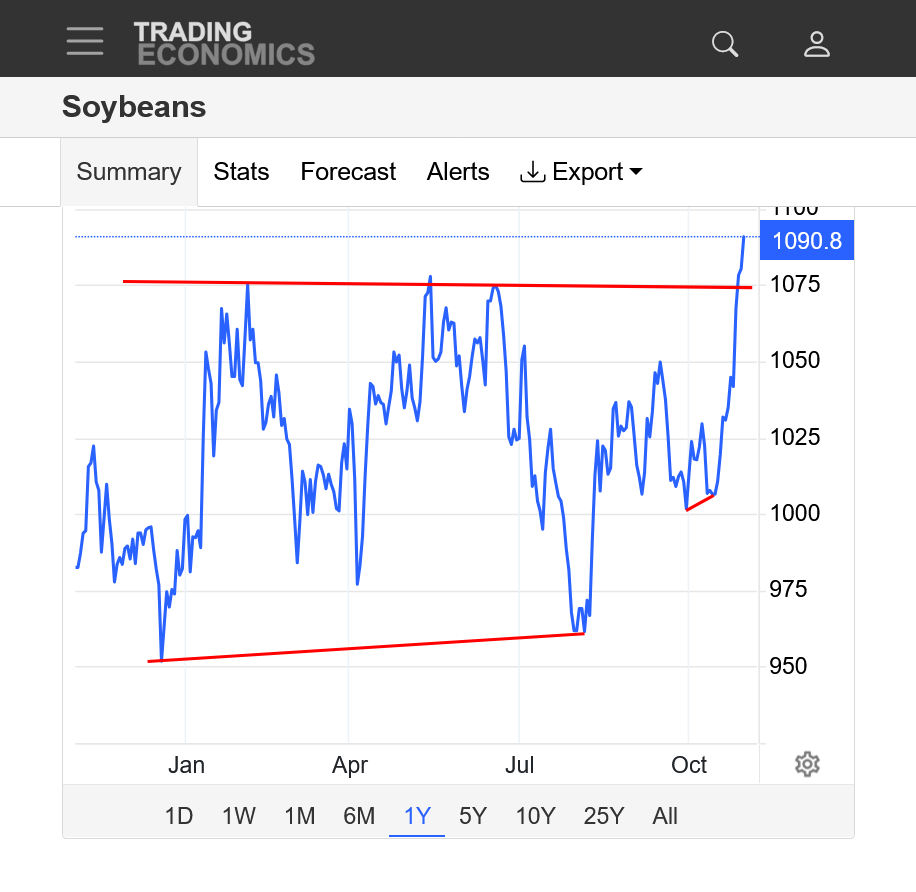Image resolution: width=916 pixels, height=892 pixels.
Task: Choose the 1M time range
Action: pos(299,816)
